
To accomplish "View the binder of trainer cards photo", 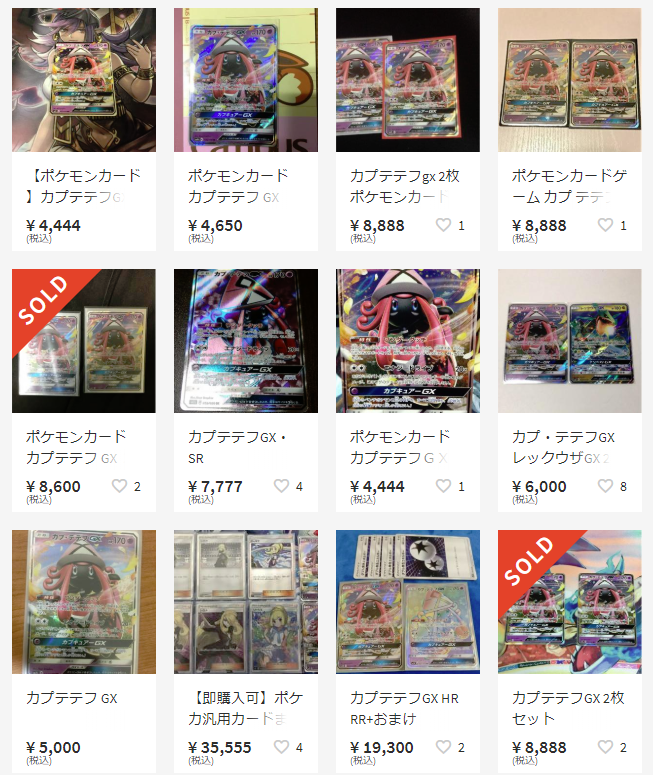I will [x=246, y=602].
